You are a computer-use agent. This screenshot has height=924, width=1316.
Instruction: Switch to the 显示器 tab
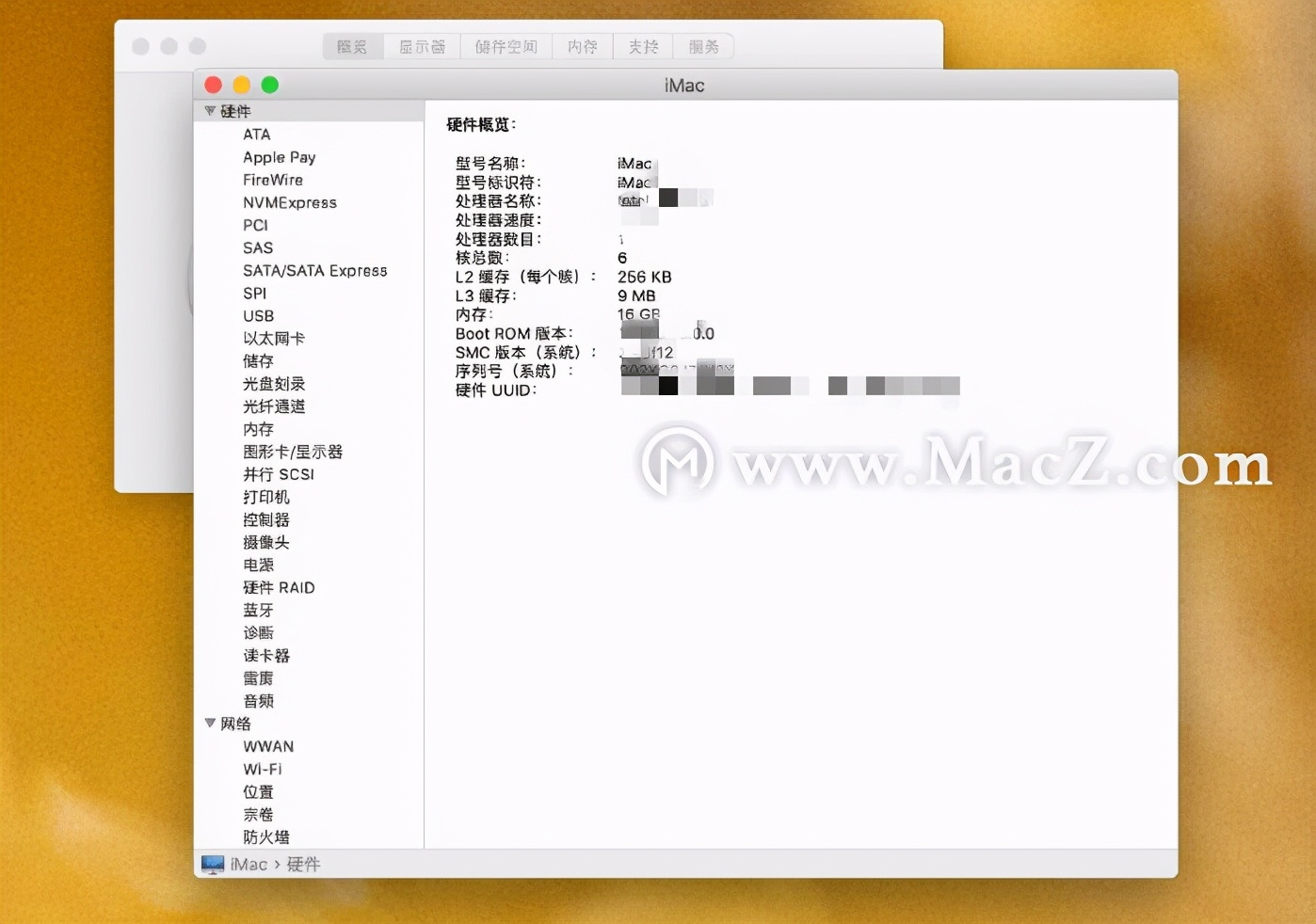pos(422,46)
